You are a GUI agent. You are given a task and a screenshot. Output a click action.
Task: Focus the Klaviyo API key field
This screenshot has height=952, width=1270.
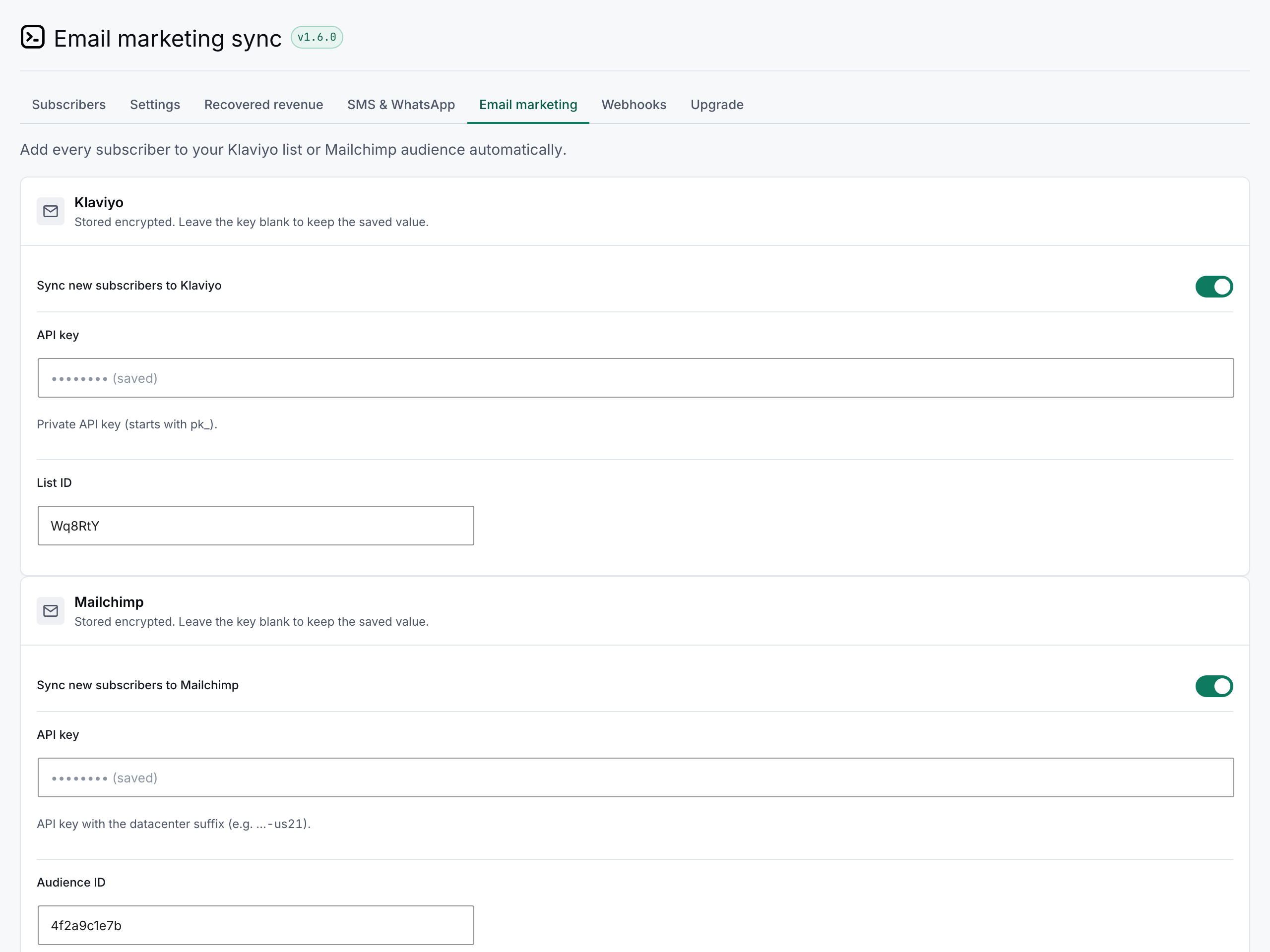[x=635, y=378]
